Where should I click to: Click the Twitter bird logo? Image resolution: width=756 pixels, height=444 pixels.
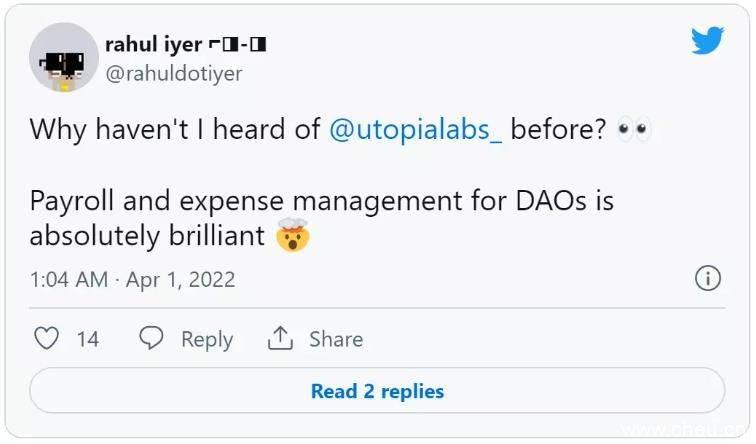[x=708, y=41]
